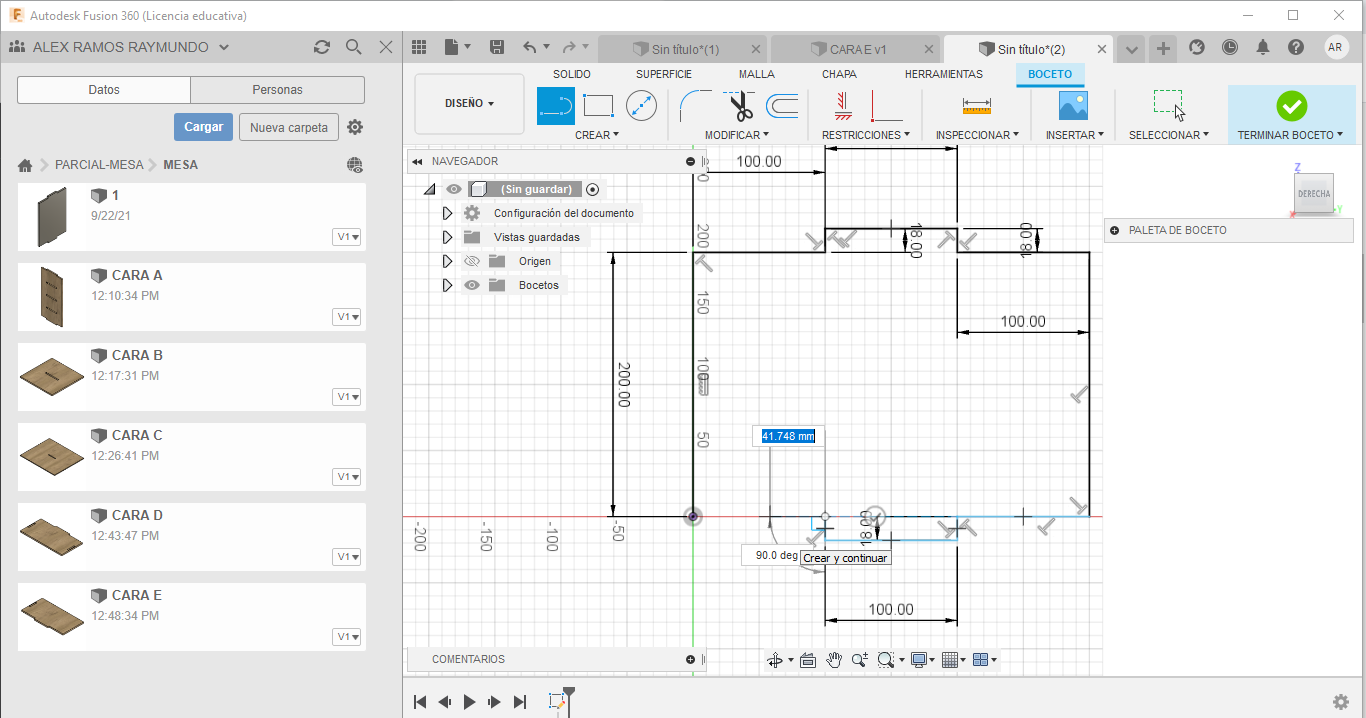Click the Nueva carpeta button
Screen dimensions: 1366x718
pyautogui.click(x=289, y=127)
